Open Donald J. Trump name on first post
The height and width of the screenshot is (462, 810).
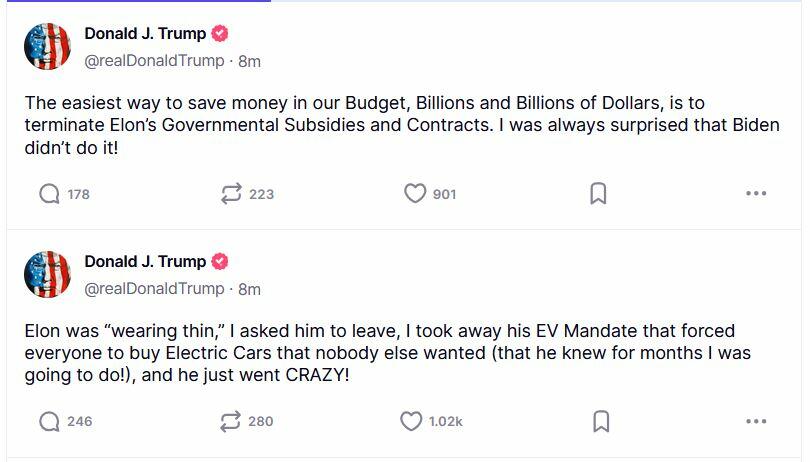pyautogui.click(x=145, y=34)
